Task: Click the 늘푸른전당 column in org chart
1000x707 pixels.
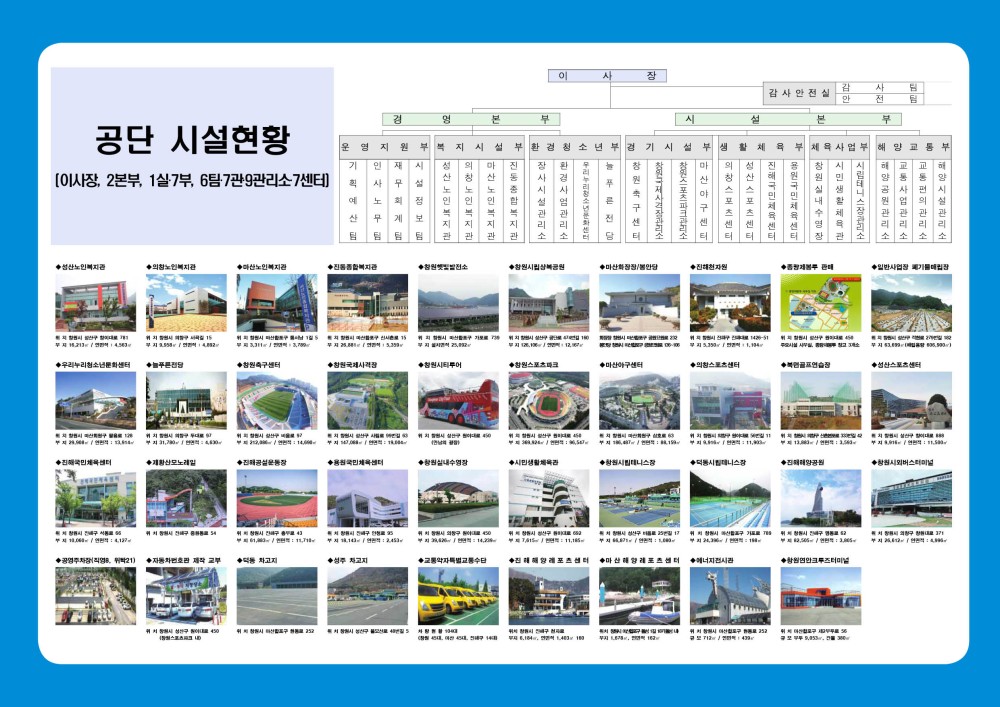Action: (609, 200)
